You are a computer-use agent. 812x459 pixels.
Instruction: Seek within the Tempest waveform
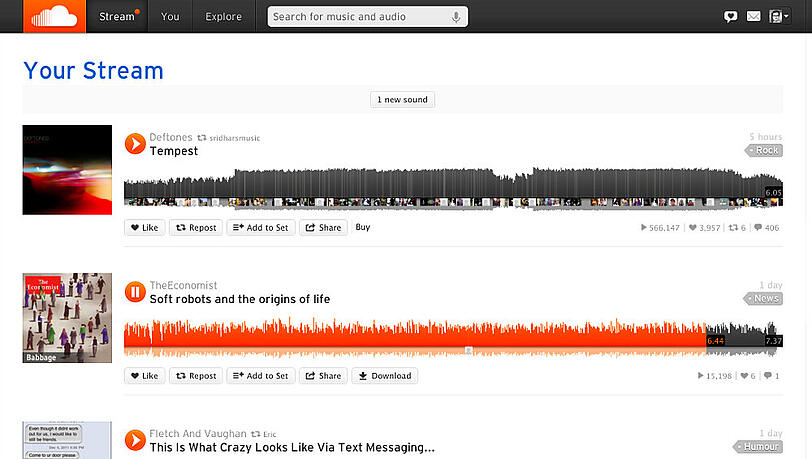pyautogui.click(x=453, y=188)
